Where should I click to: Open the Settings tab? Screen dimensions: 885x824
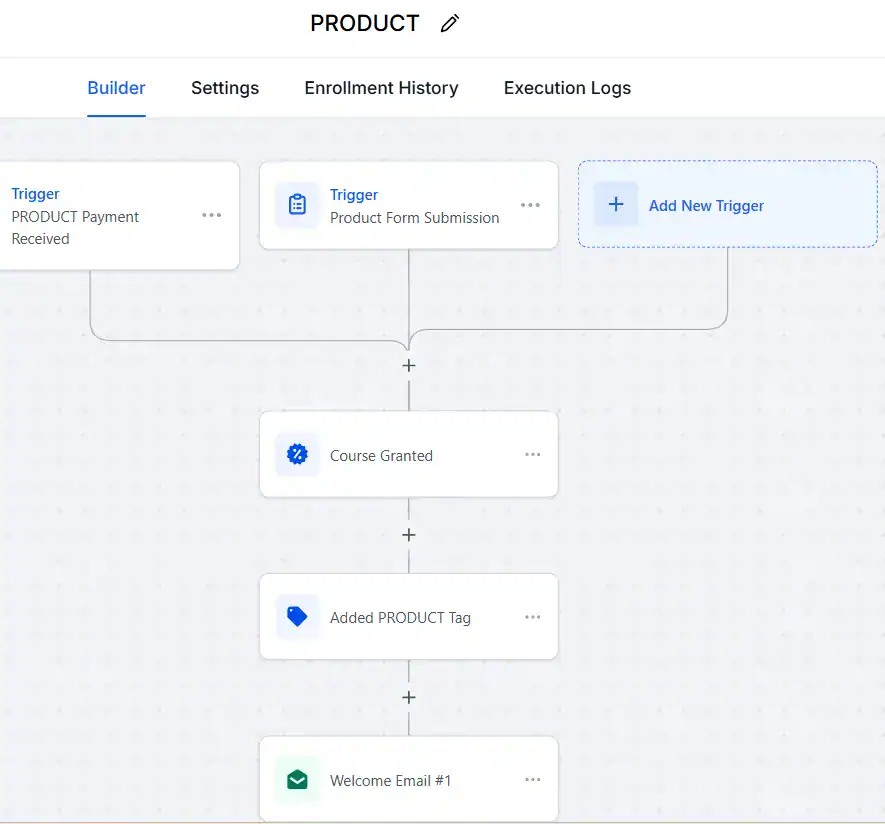pos(225,88)
